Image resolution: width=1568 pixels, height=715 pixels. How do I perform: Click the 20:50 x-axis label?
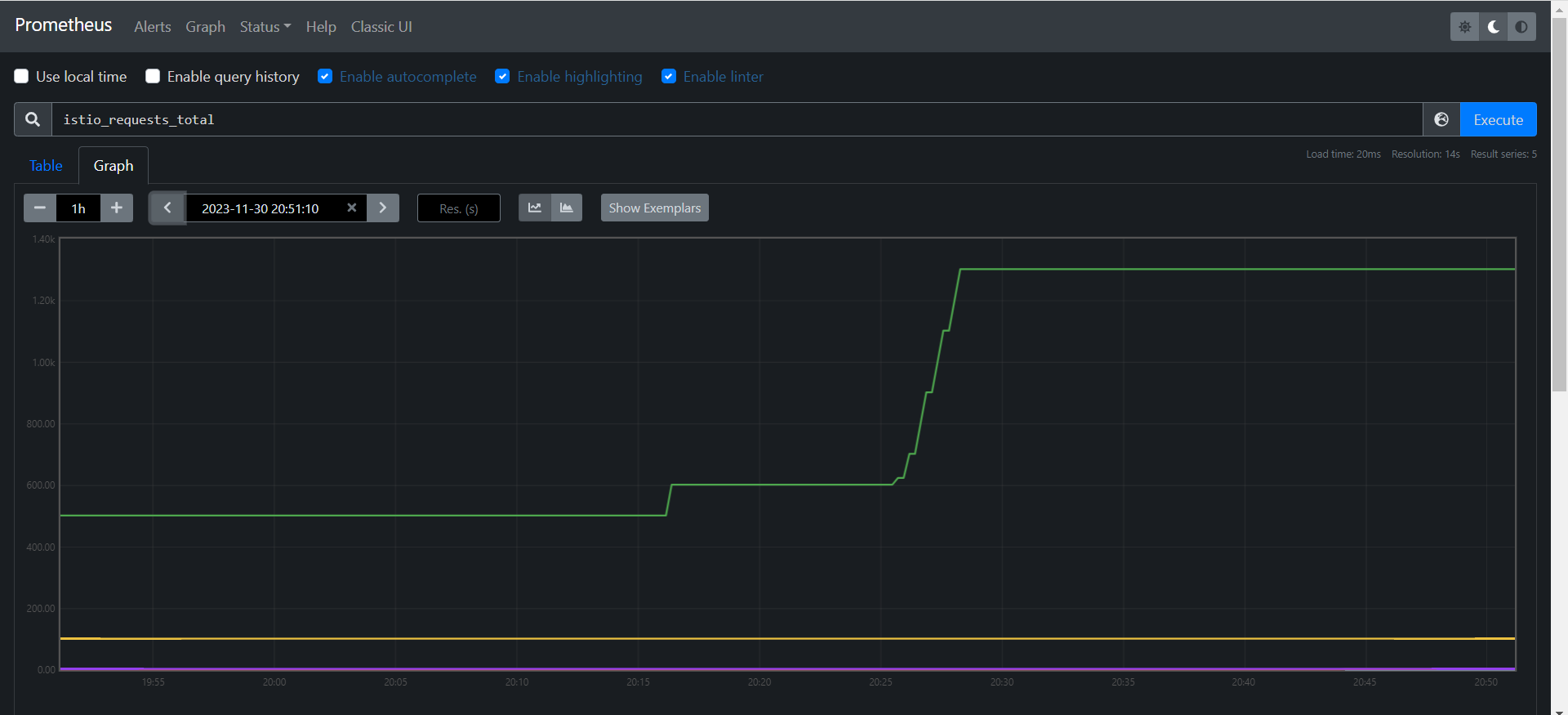click(1486, 681)
